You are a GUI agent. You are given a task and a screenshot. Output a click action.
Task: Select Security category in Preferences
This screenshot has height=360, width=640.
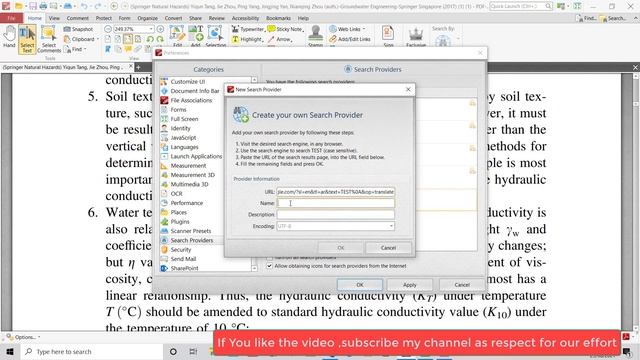(180, 249)
